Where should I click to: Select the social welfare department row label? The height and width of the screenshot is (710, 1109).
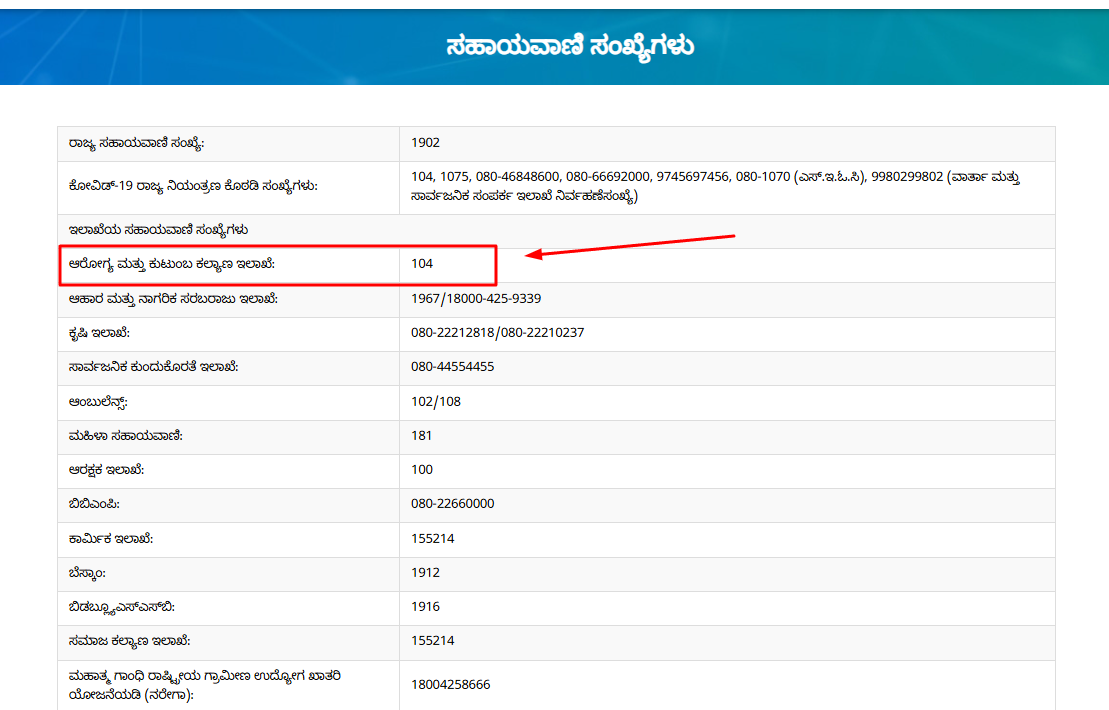[x=131, y=640]
